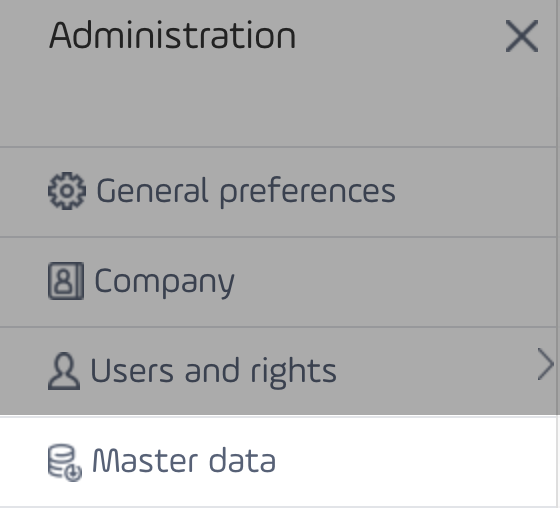Click the Company contact-card icon
Viewport: 560px width, 508px height.
(x=66, y=281)
